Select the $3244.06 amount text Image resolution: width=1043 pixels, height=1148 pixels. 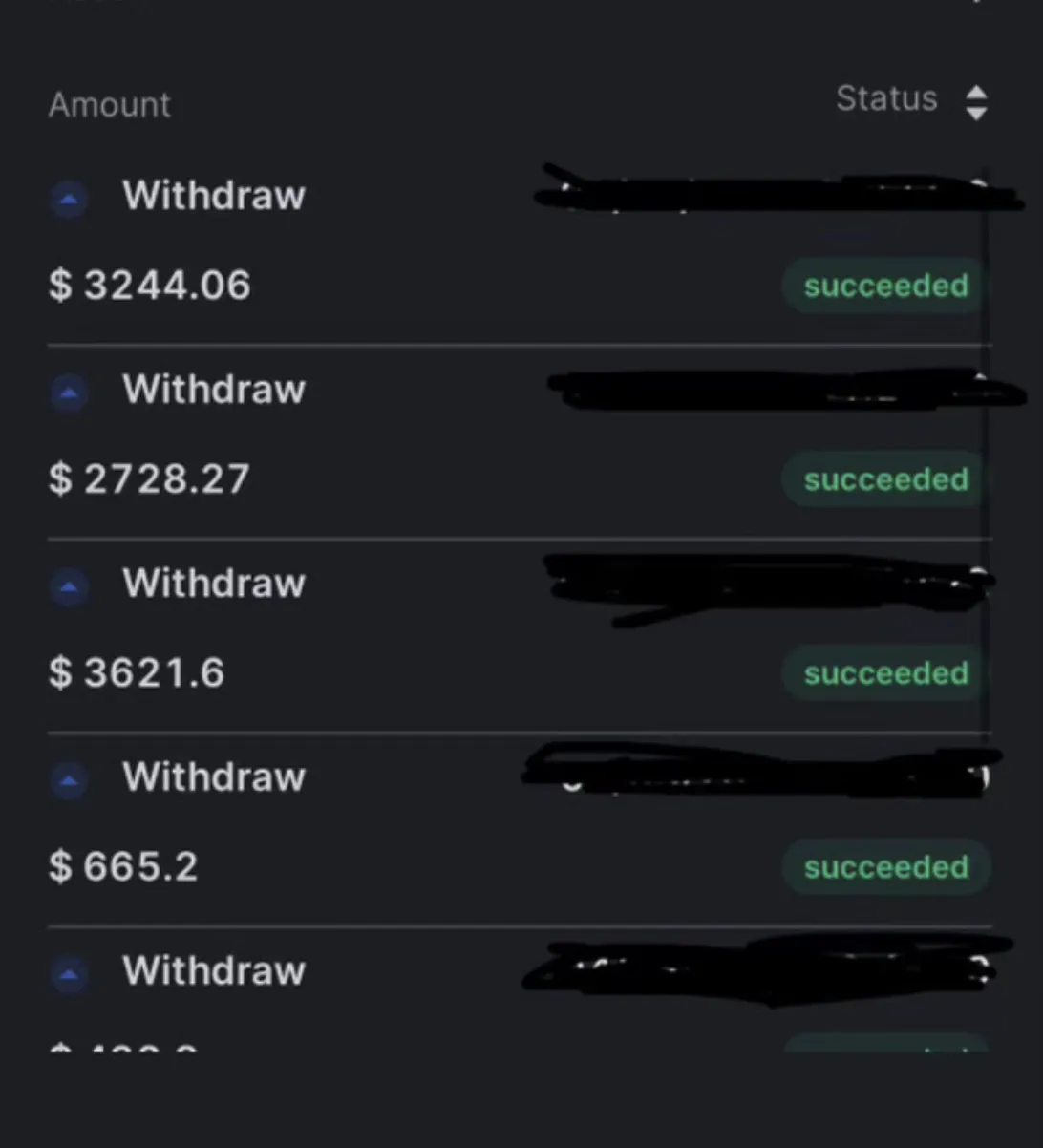click(150, 285)
